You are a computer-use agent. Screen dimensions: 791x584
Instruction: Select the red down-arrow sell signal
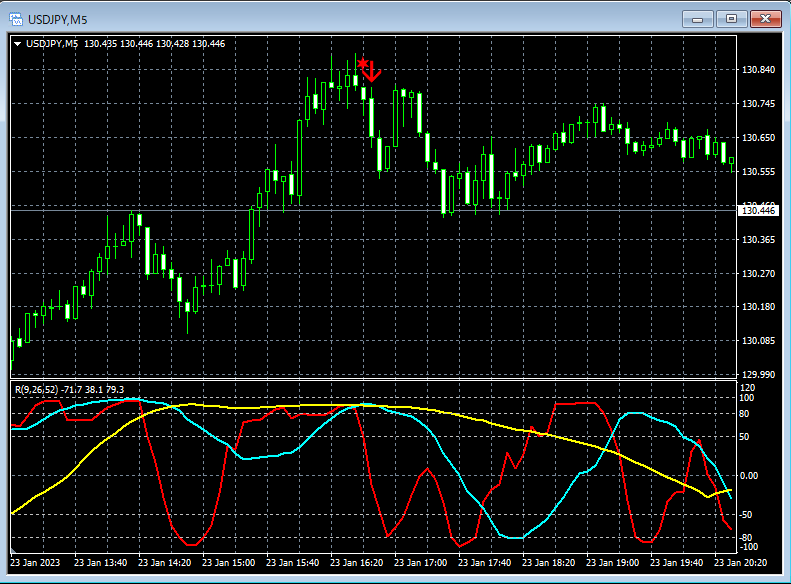[372, 72]
